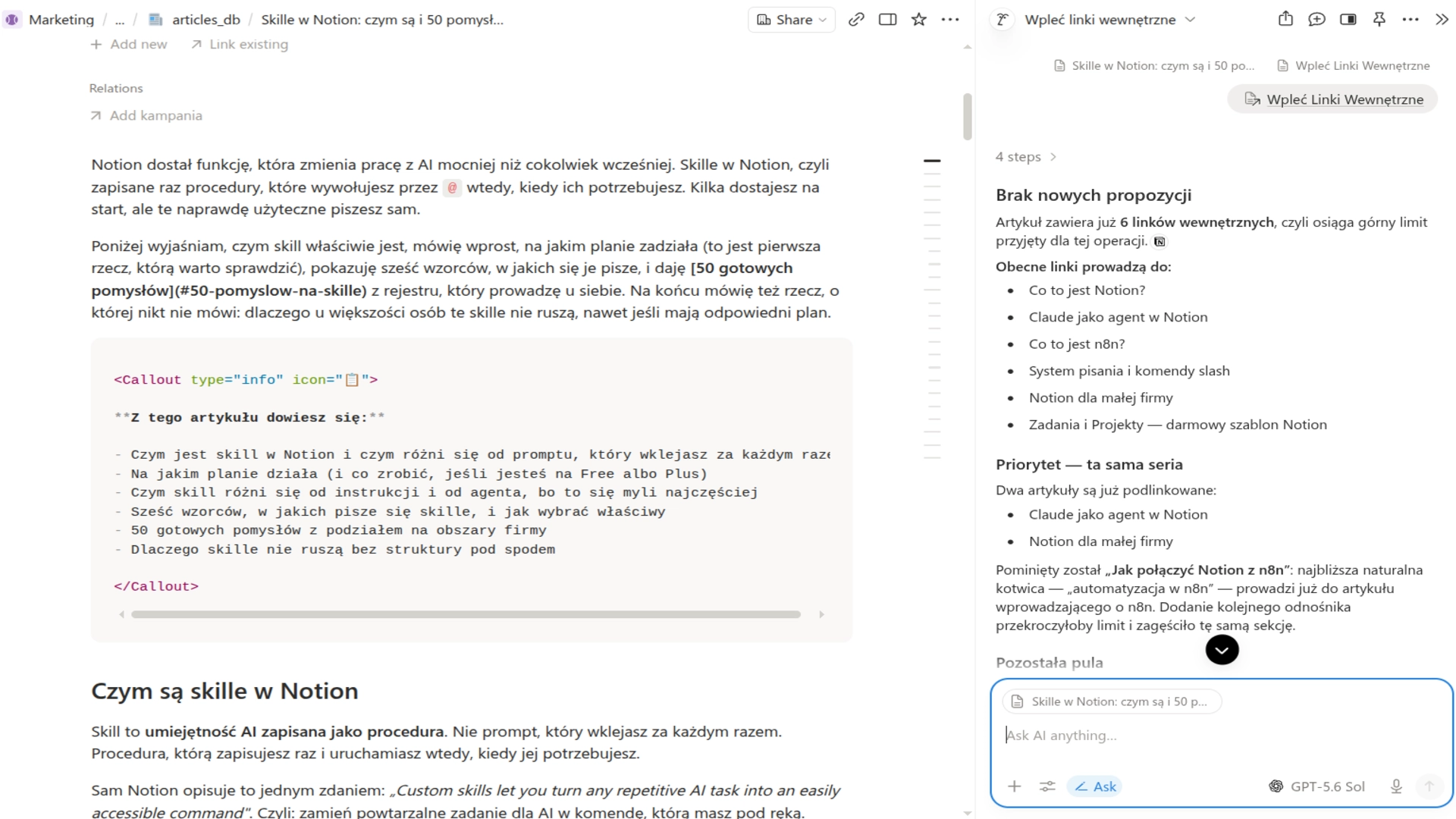Copy the page link icon
Image resolution: width=1456 pixels, height=819 pixels.
(856, 20)
